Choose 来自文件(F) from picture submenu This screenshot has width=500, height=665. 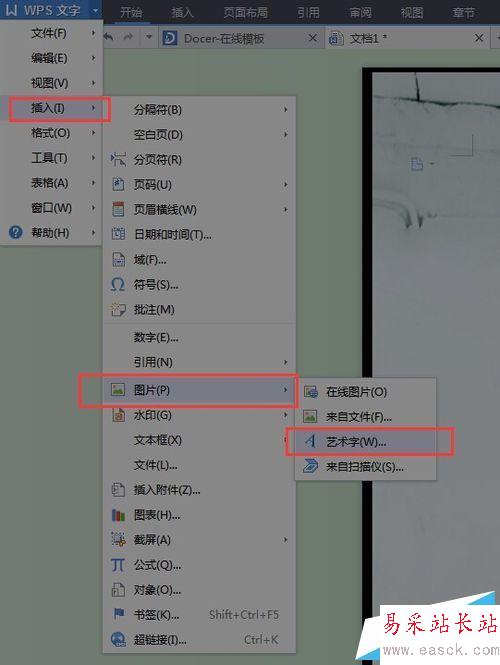pyautogui.click(x=358, y=417)
